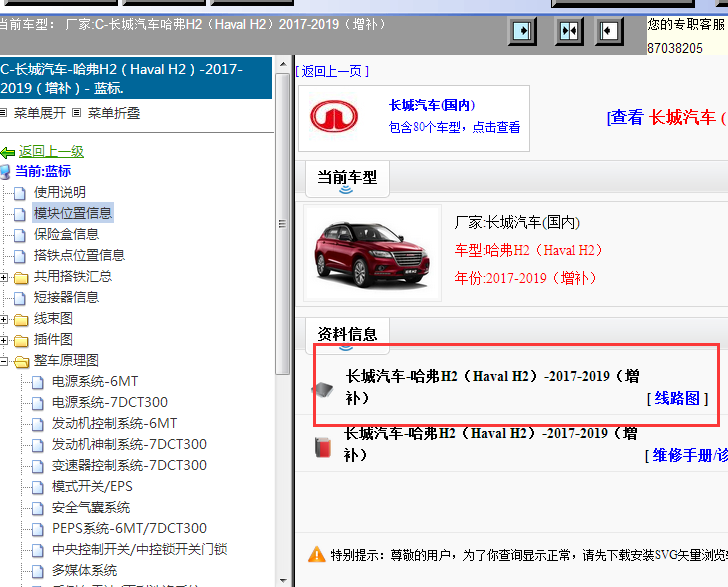728x587 pixels.
Task: Select 模块位置信息 in the tree
Action: 73,213
